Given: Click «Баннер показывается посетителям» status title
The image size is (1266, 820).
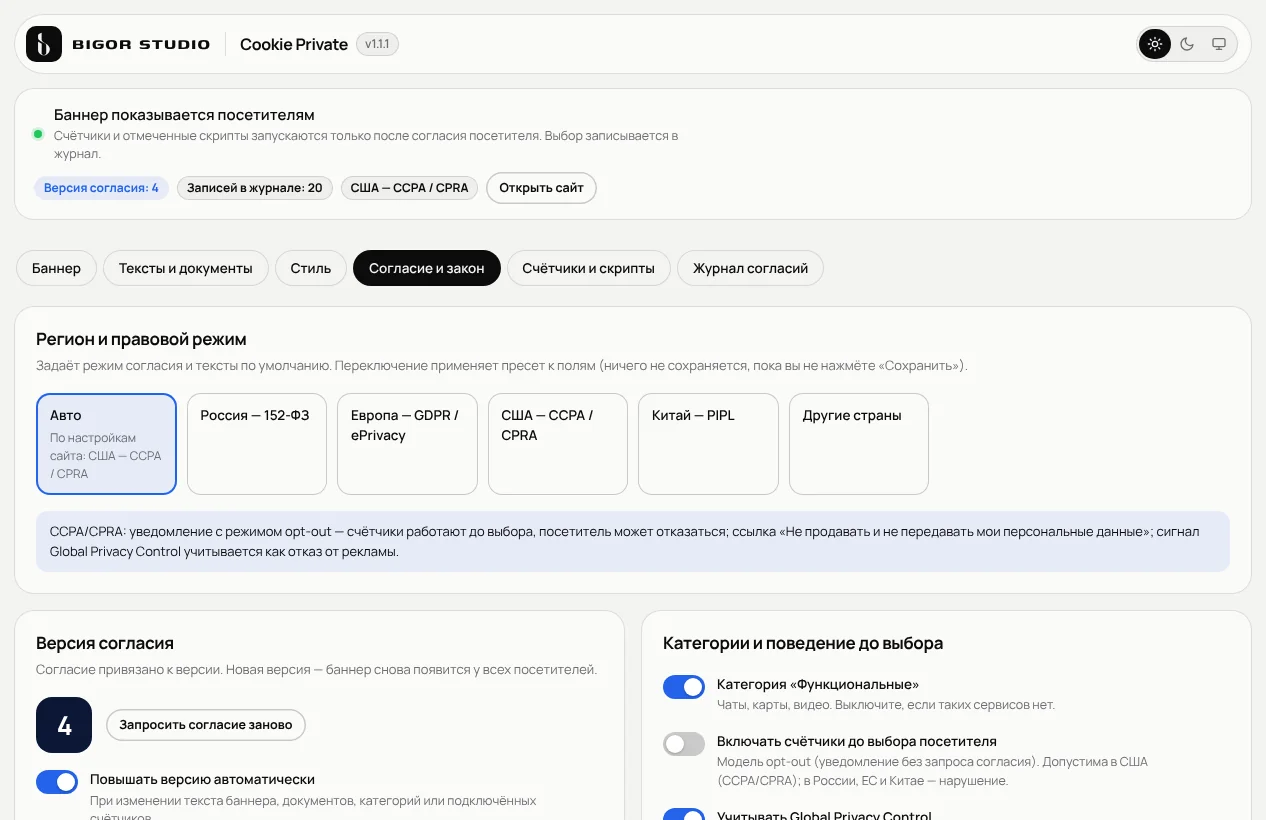Looking at the screenshot, I should (184, 115).
